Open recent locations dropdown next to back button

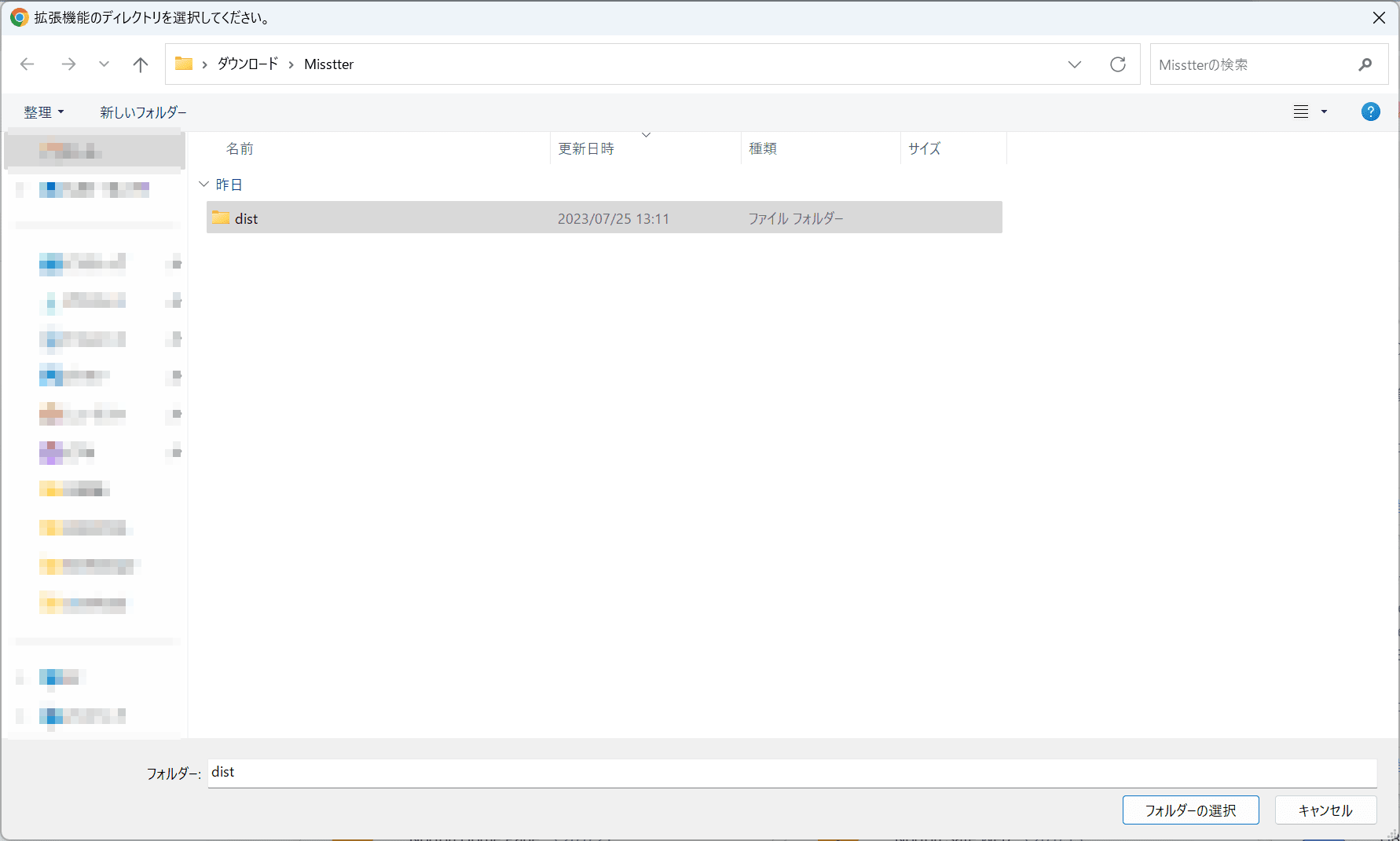coord(104,64)
